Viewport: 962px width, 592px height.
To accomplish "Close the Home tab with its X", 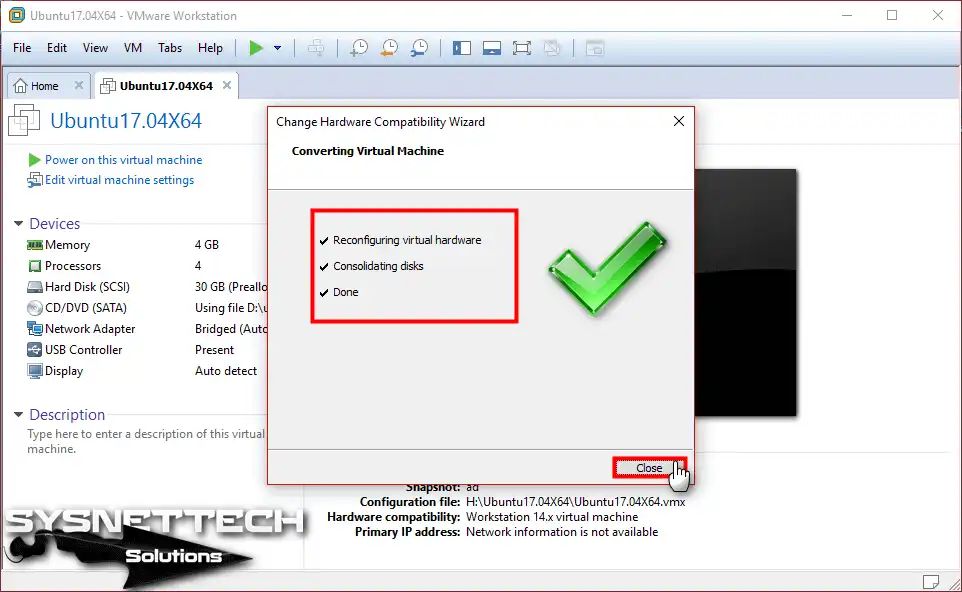I will point(79,85).
